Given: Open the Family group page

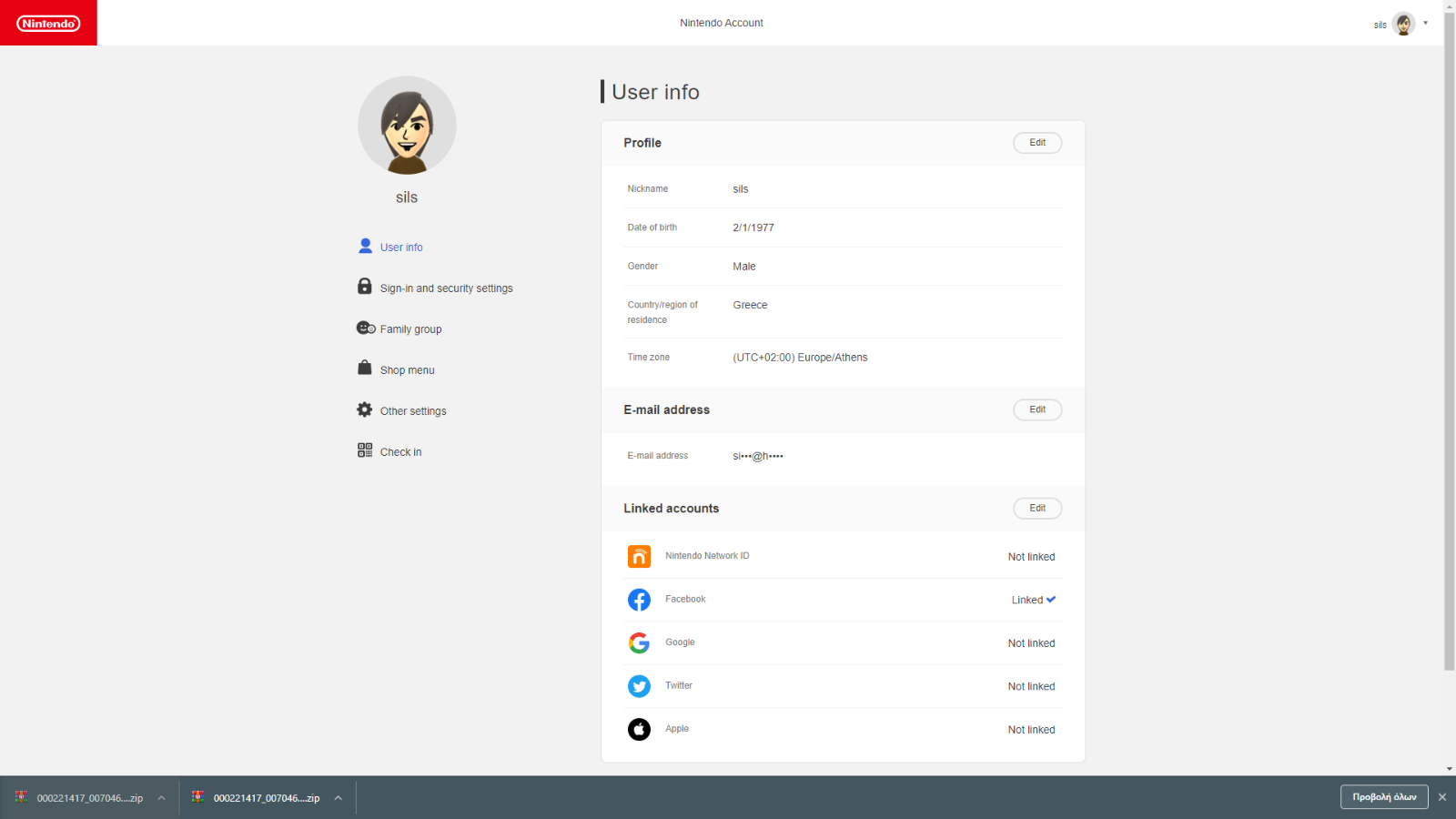Looking at the screenshot, I should [410, 329].
